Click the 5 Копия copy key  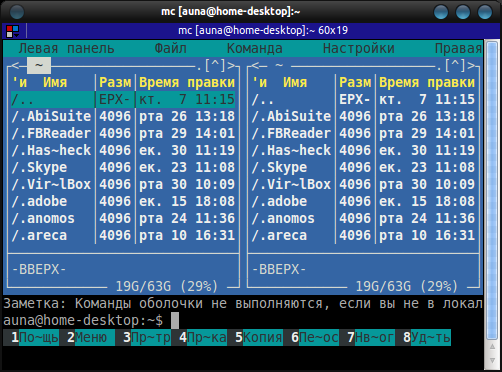pos(255,337)
